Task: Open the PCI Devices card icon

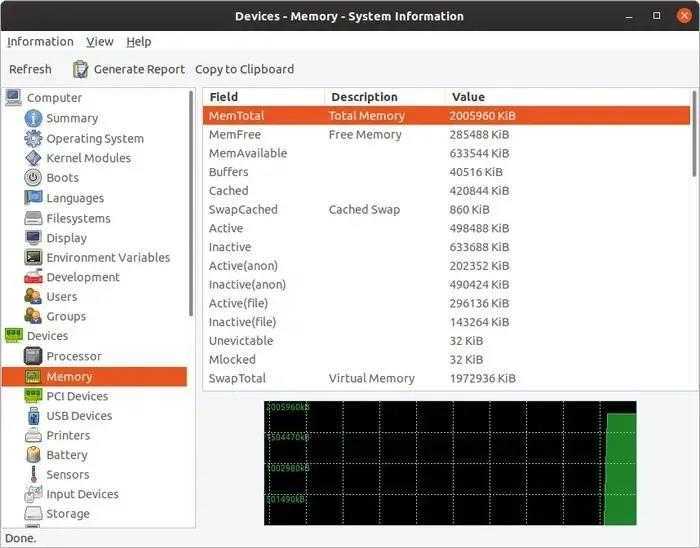Action: (x=33, y=396)
